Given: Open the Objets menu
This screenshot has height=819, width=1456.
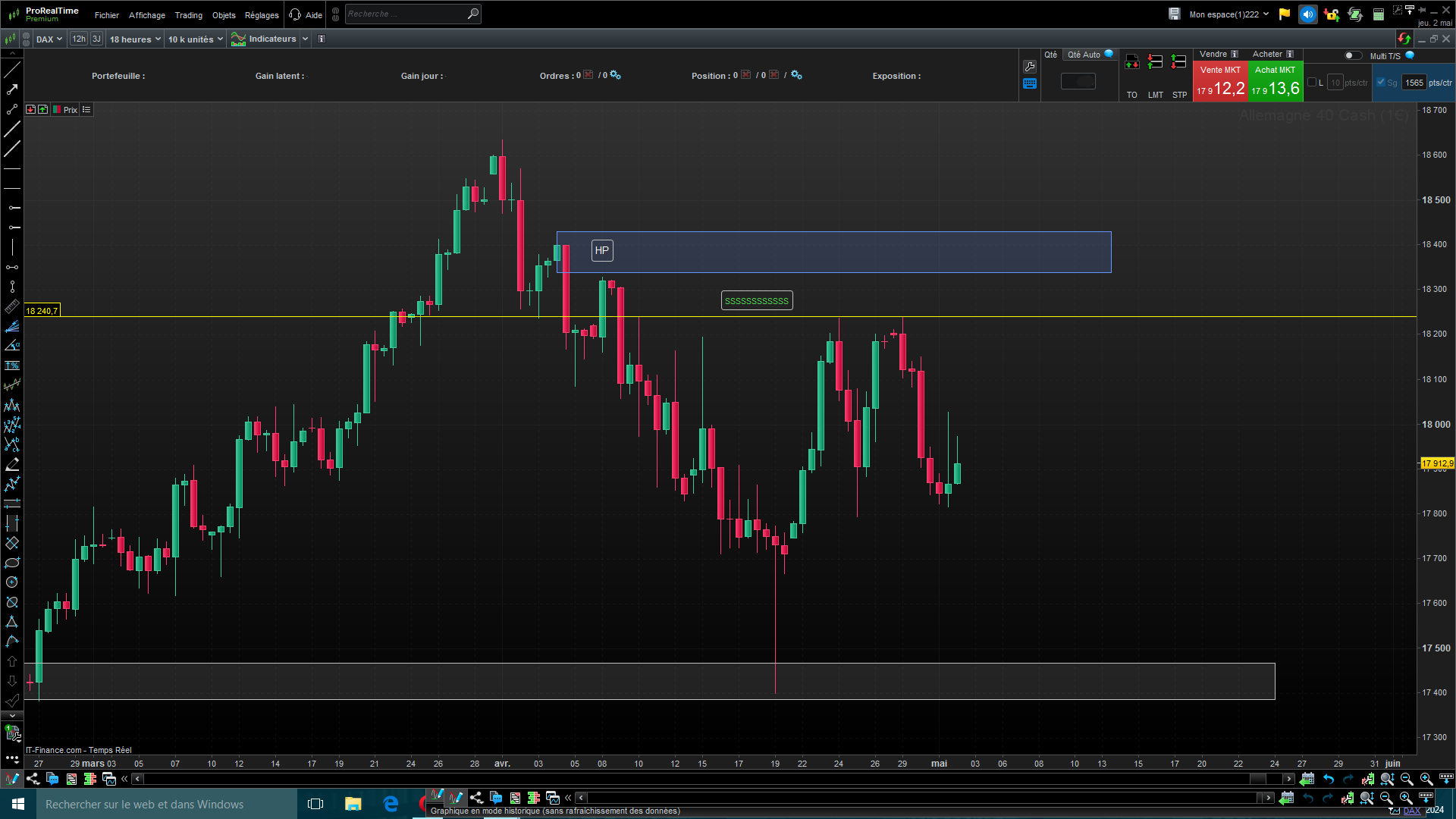Looking at the screenshot, I should 224,15.
